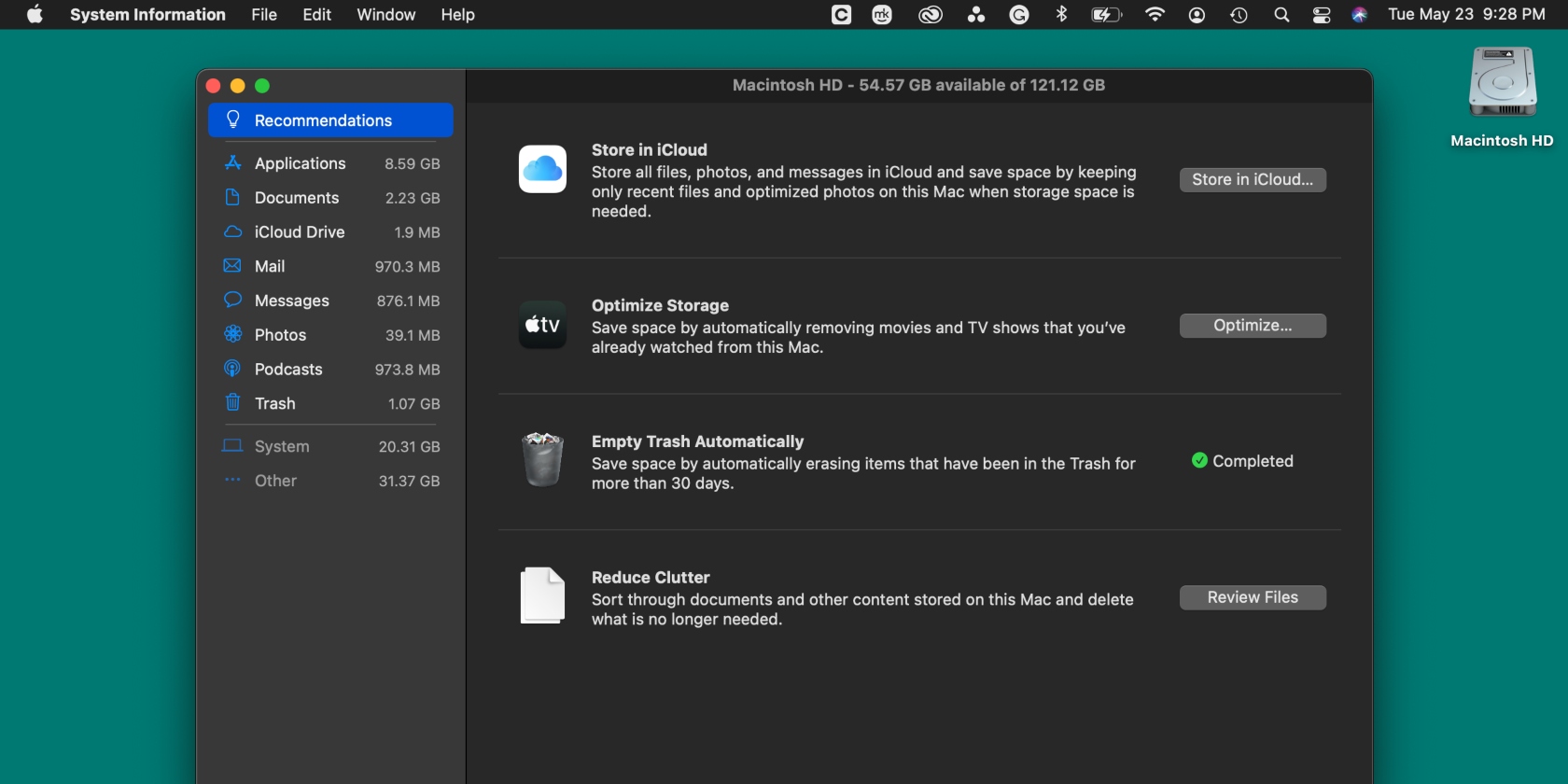Click the Recommendations lightbulb icon
1568x784 pixels.
[x=233, y=119]
